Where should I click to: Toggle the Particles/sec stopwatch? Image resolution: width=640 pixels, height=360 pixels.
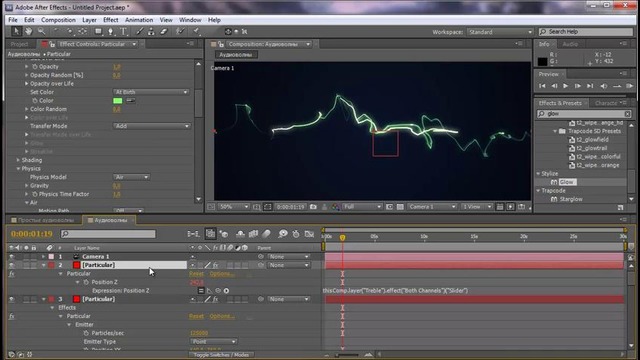coord(86,333)
